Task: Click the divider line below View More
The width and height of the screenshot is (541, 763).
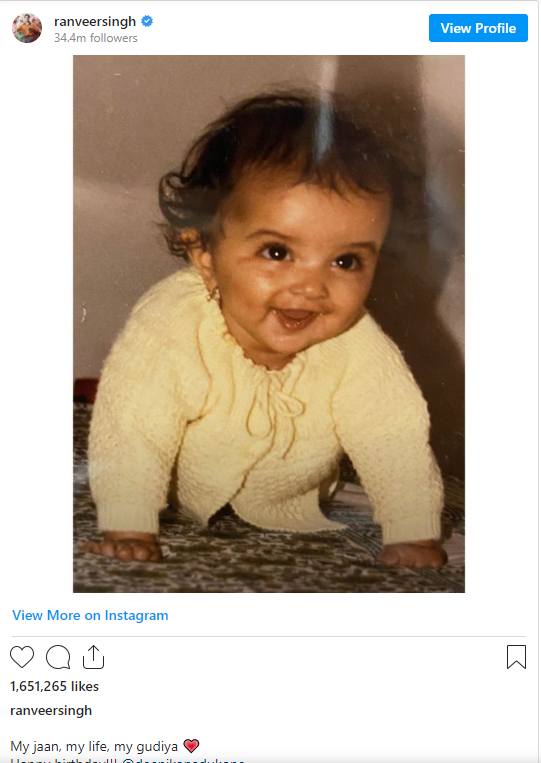Action: (x=269, y=636)
